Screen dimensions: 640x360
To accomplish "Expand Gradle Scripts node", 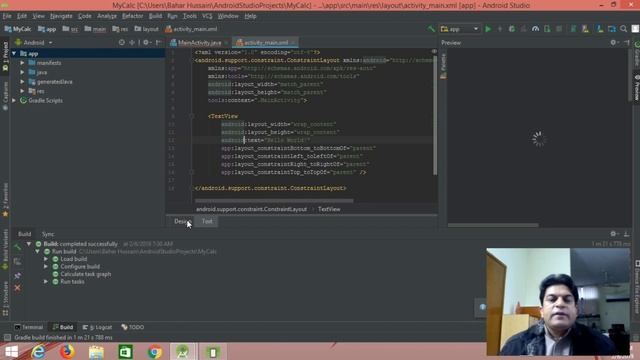I will click(14, 100).
